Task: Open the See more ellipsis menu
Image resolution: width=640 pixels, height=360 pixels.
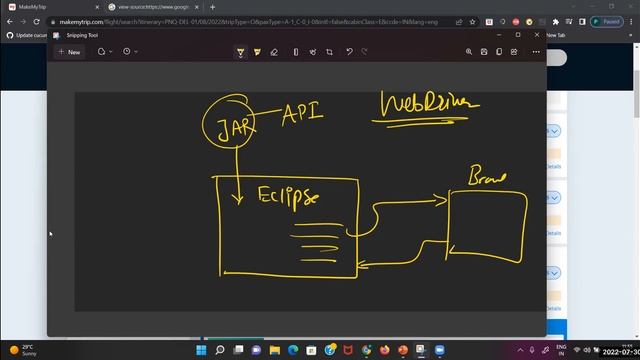Action: point(536,52)
